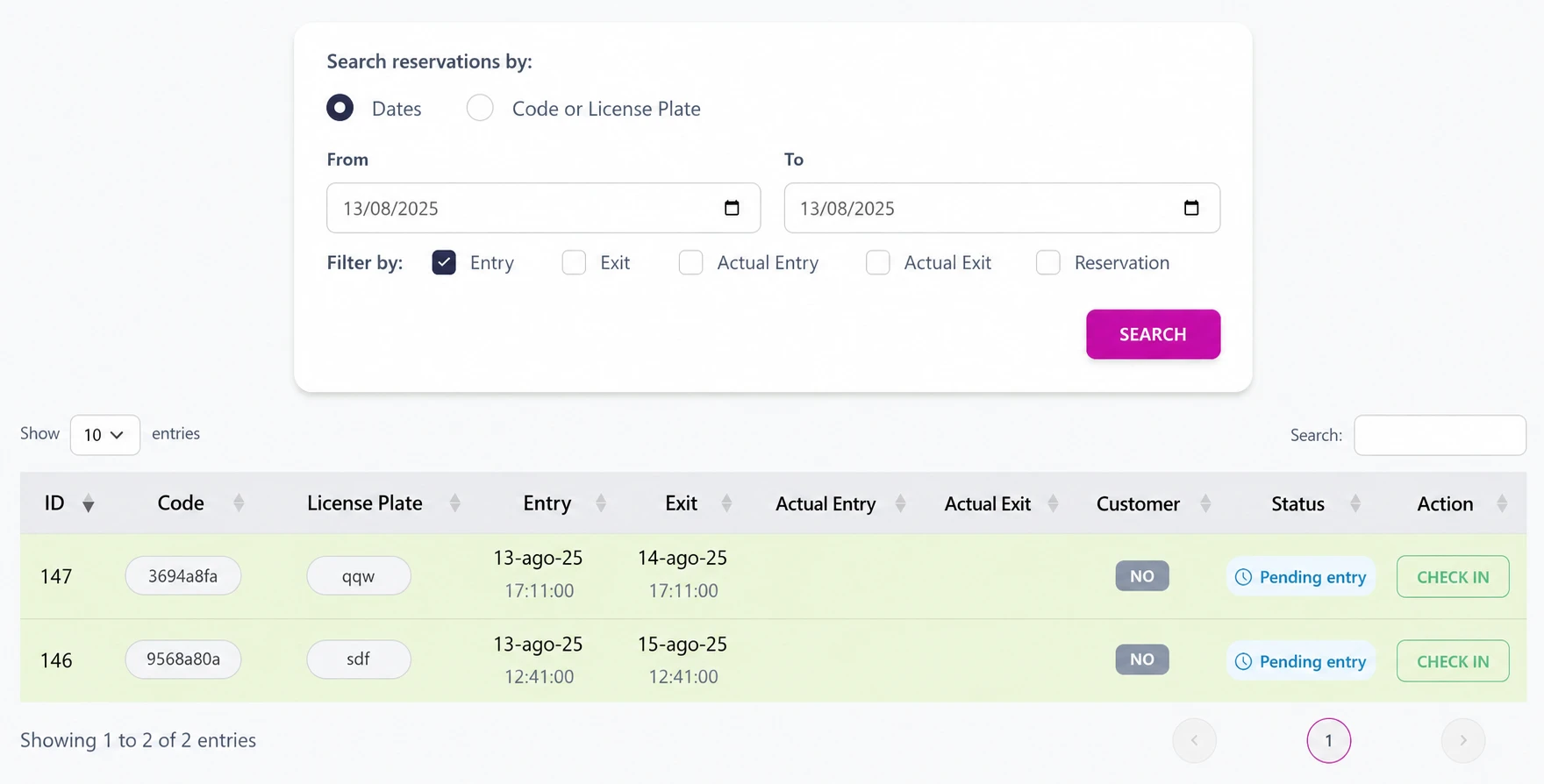
Task: Uncheck the Entry filter checkbox
Action: [x=444, y=262]
